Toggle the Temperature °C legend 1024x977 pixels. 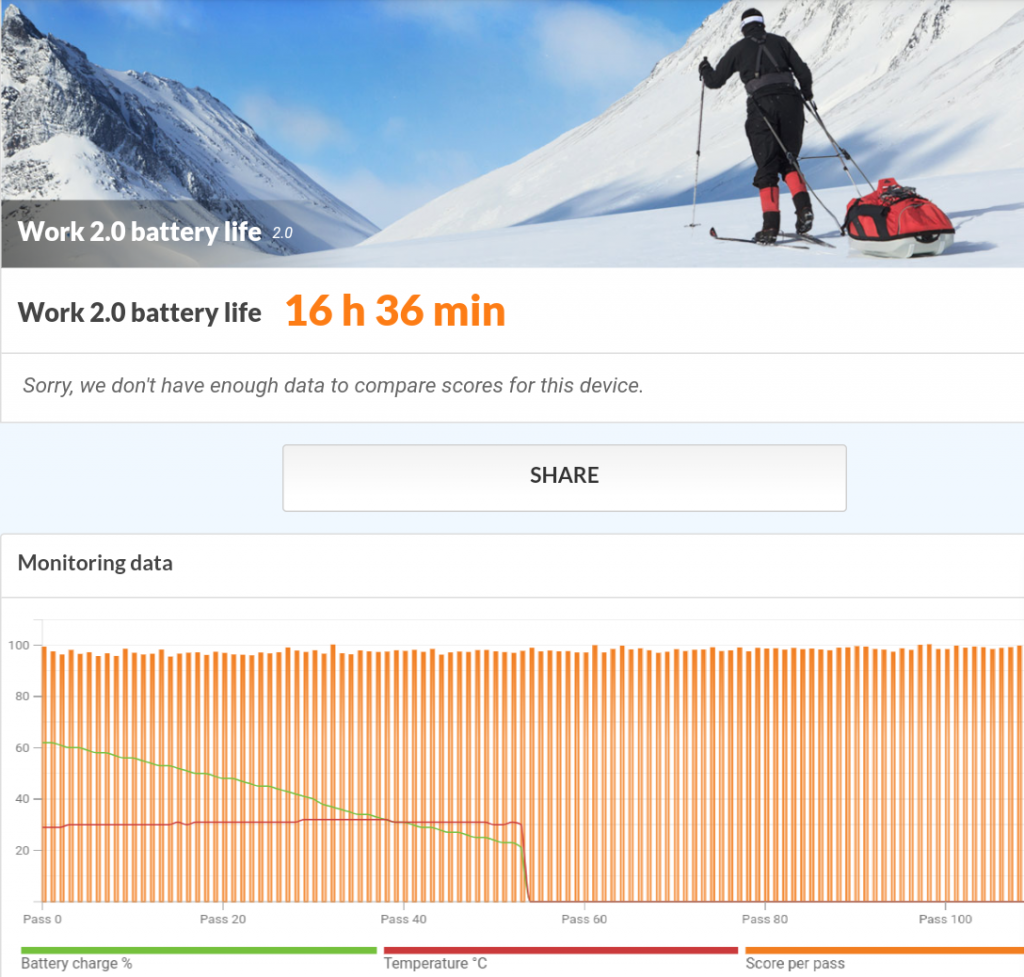[435, 963]
